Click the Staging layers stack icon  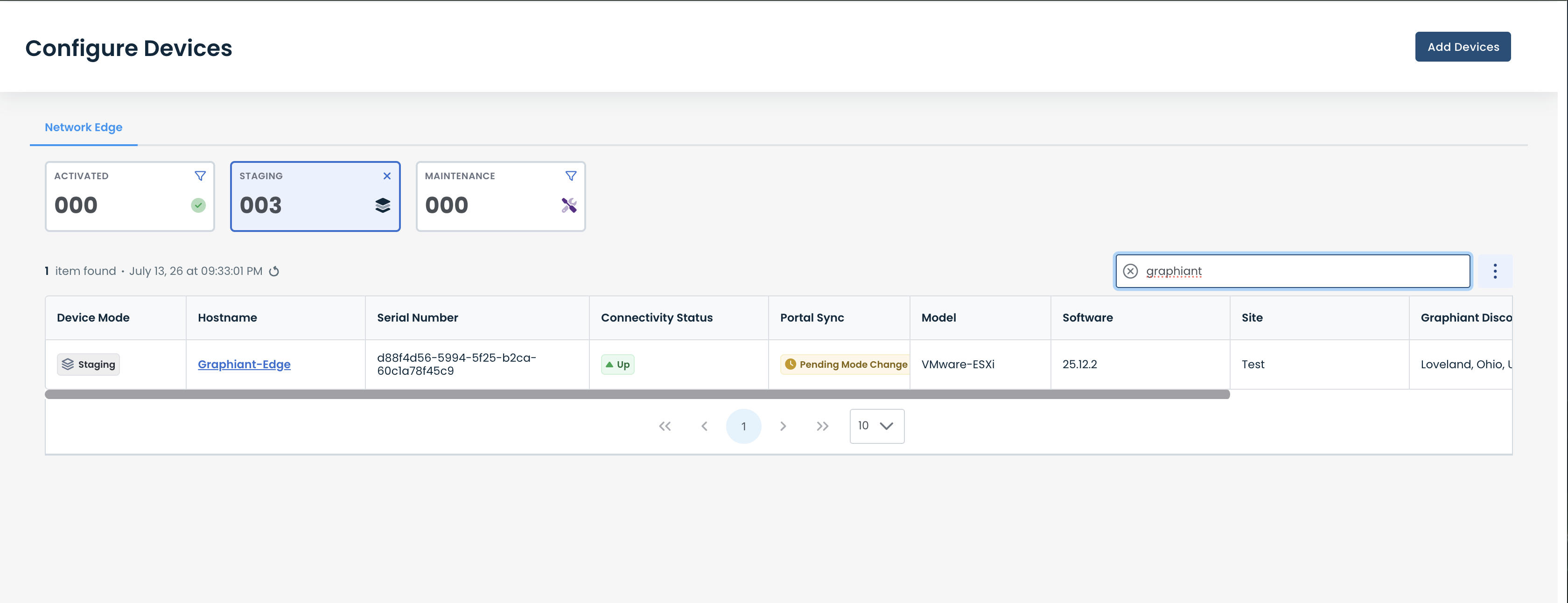pos(382,205)
